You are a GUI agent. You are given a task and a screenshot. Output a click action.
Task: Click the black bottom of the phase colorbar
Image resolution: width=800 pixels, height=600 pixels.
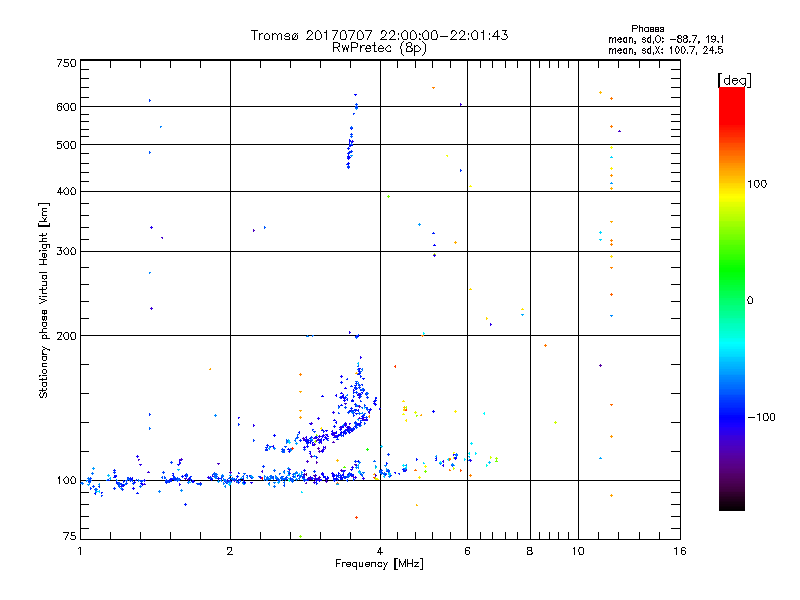[732, 503]
